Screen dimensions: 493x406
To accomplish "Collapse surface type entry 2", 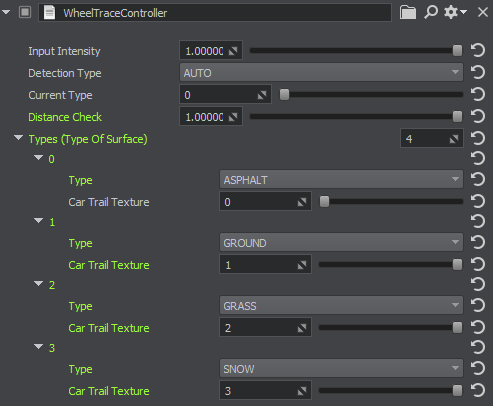I will point(39,284).
